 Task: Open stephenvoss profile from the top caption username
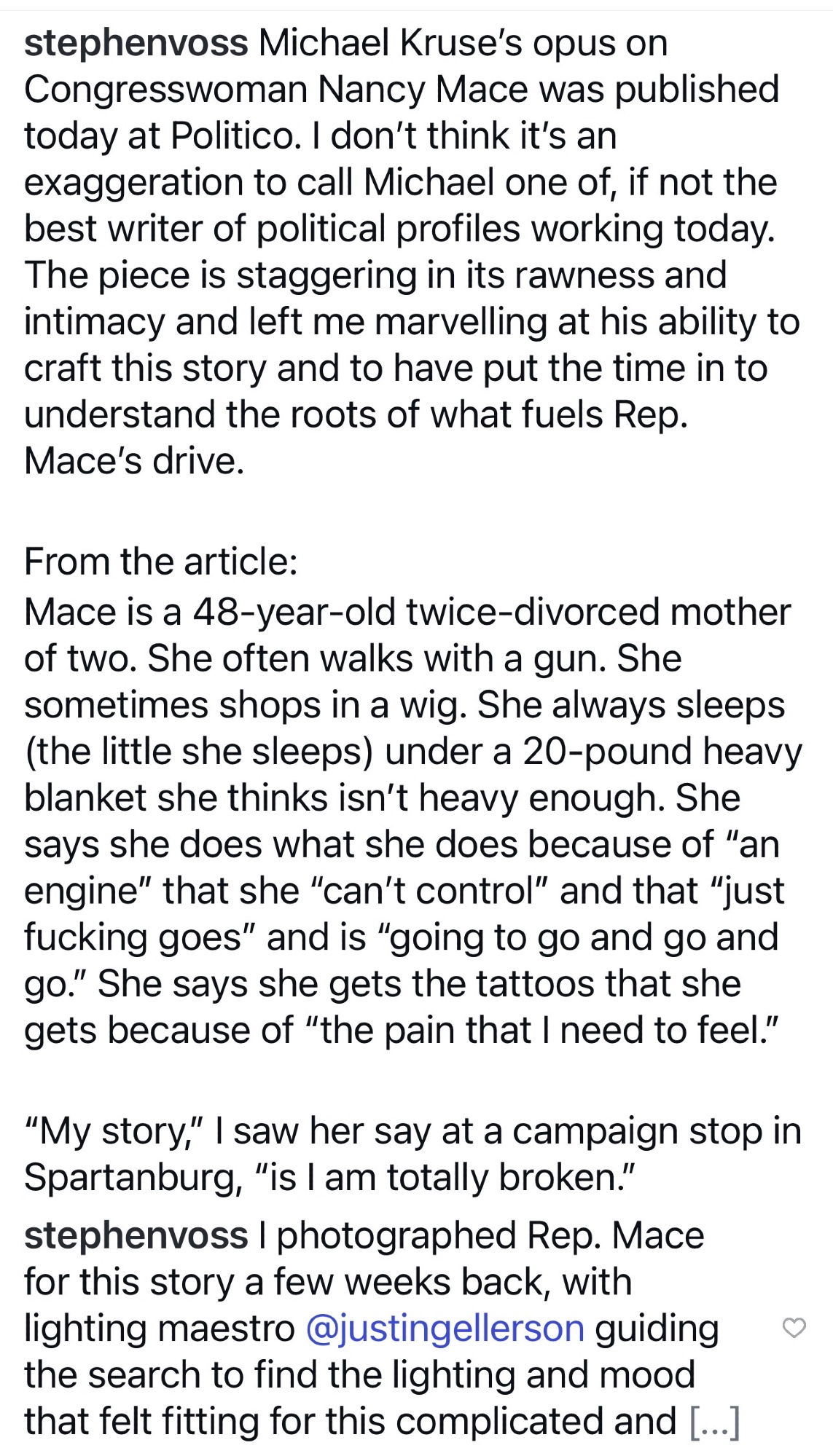pos(136,43)
